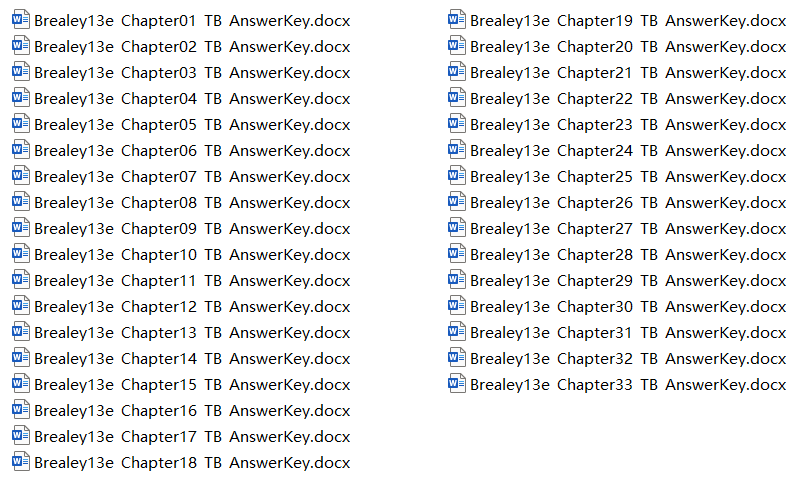The height and width of the screenshot is (479, 800).
Task: Select the Chapter15 TB AnswerKey.docx entry
Action: point(192,385)
